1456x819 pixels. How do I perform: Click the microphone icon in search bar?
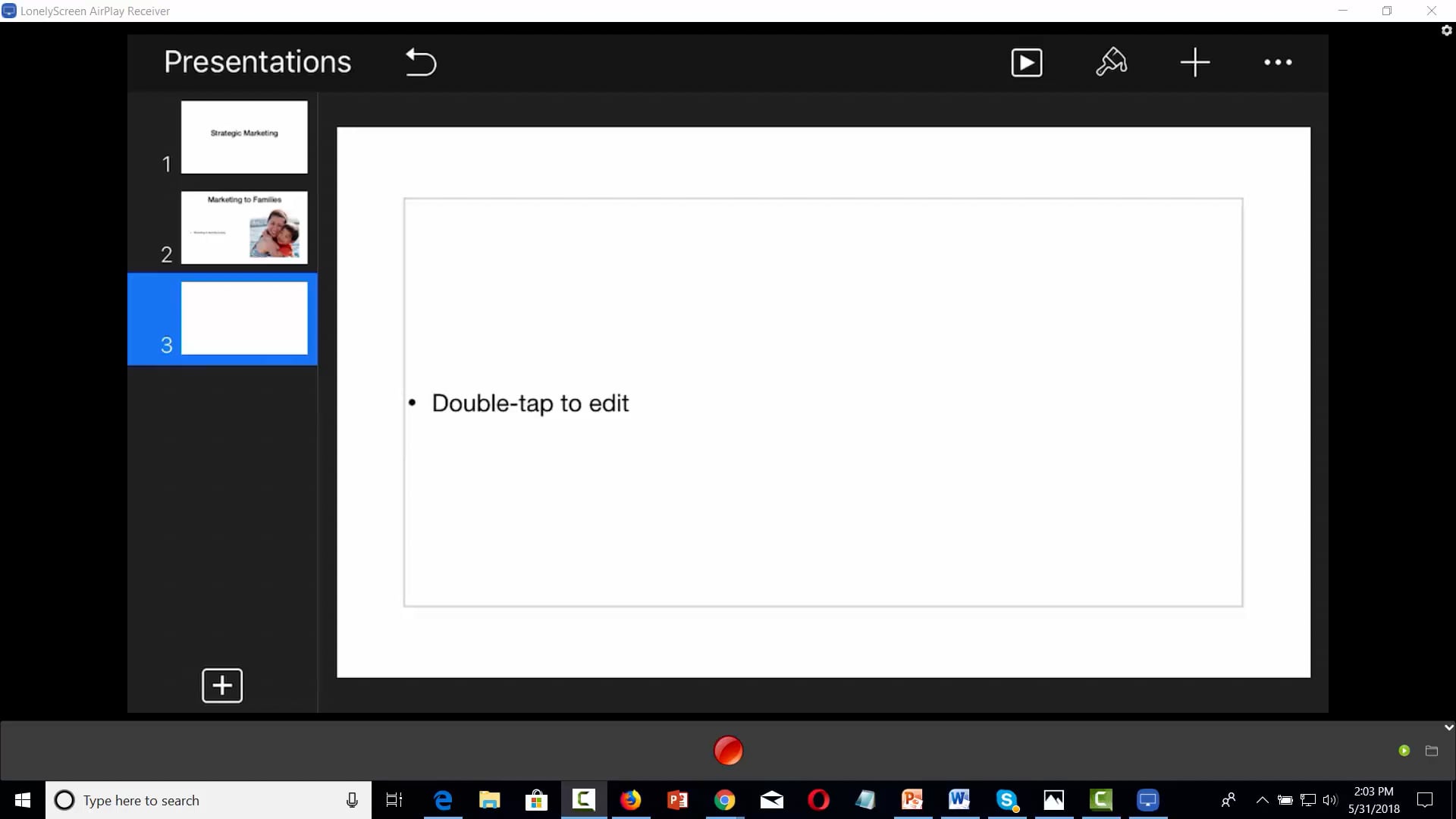tap(351, 799)
